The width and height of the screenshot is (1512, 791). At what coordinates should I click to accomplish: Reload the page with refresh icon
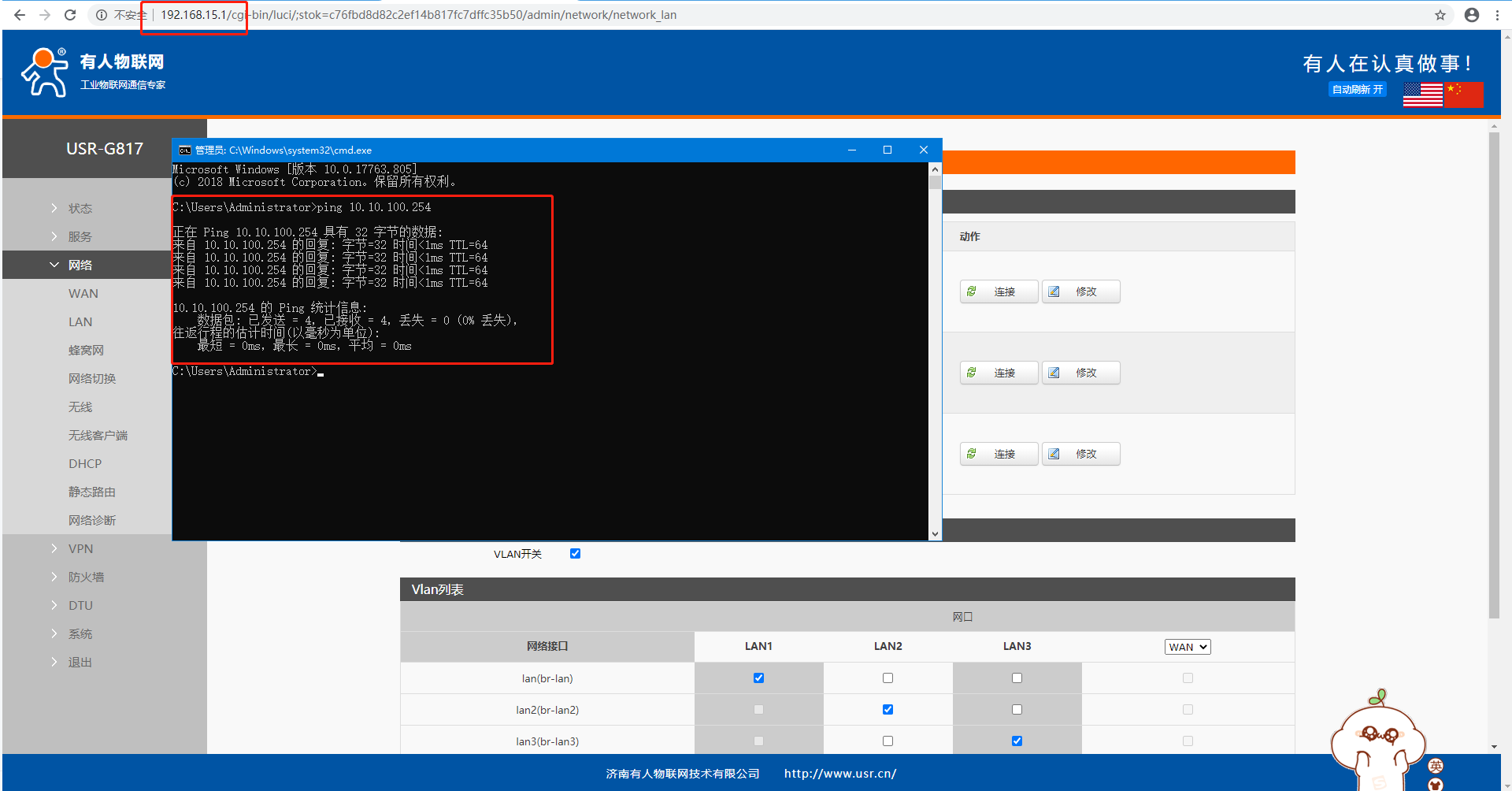[x=70, y=15]
